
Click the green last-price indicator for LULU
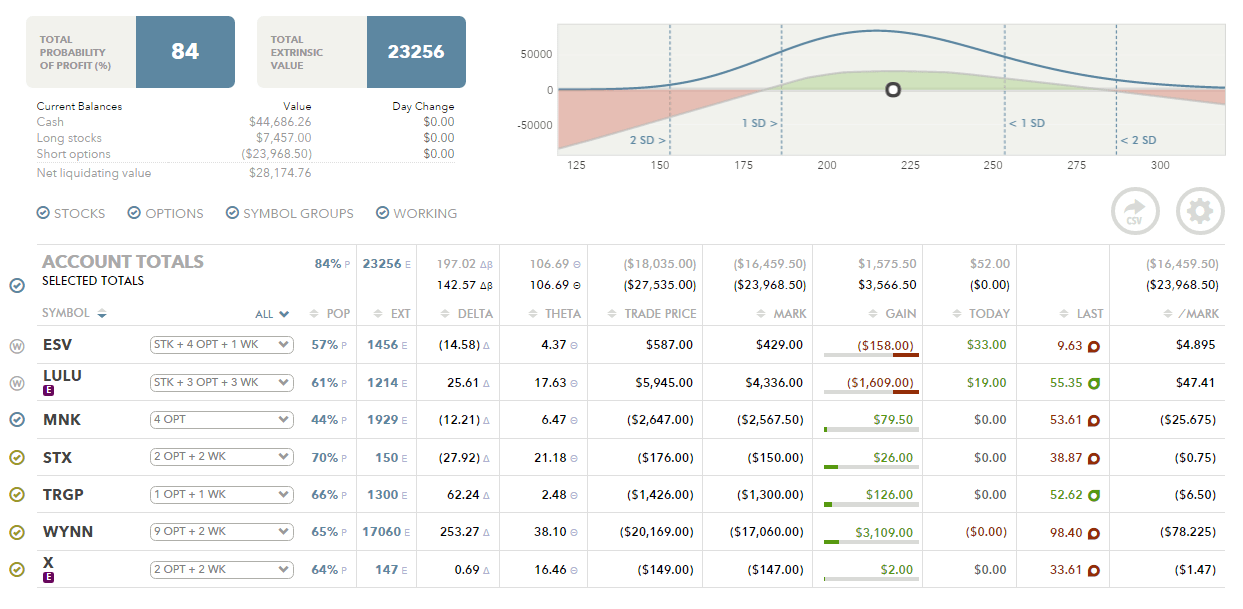coord(1094,383)
